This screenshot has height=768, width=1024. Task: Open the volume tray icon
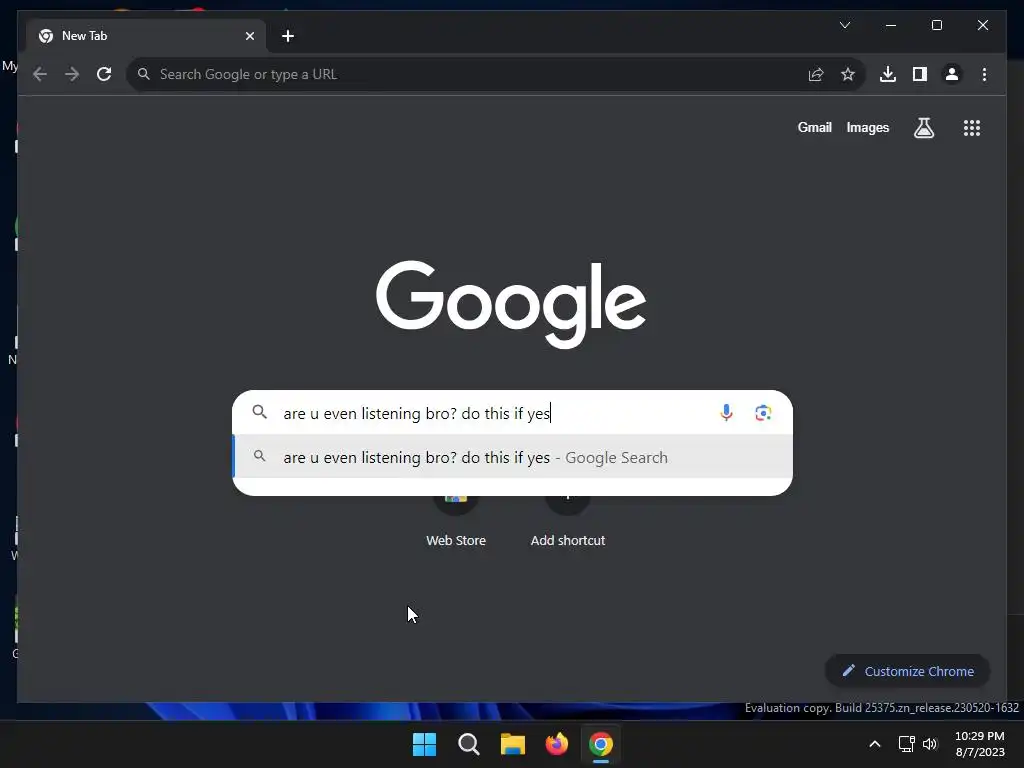tap(930, 744)
